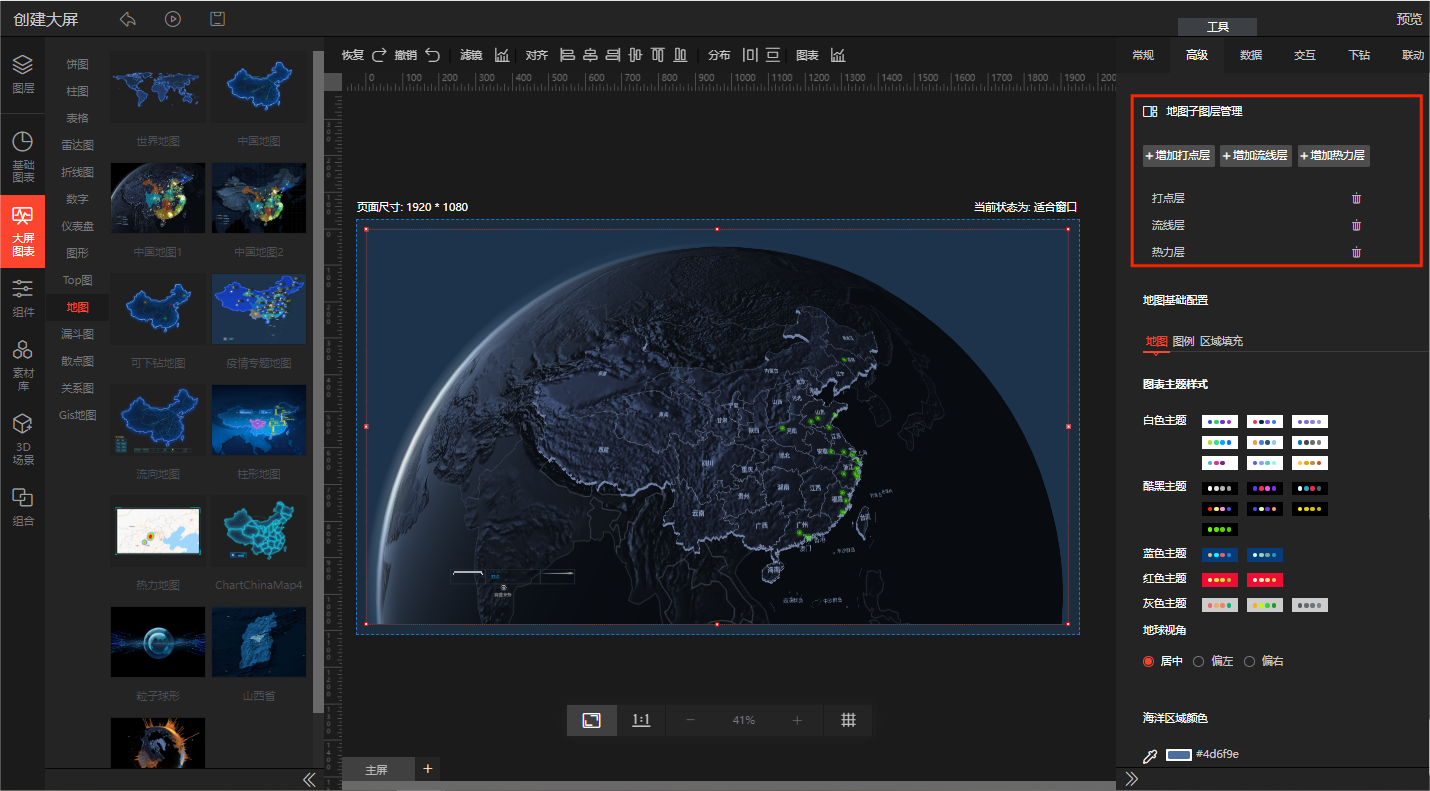The image size is (1430, 791).
Task: Click the eyedropper icon for ocean color
Action: (1150, 755)
